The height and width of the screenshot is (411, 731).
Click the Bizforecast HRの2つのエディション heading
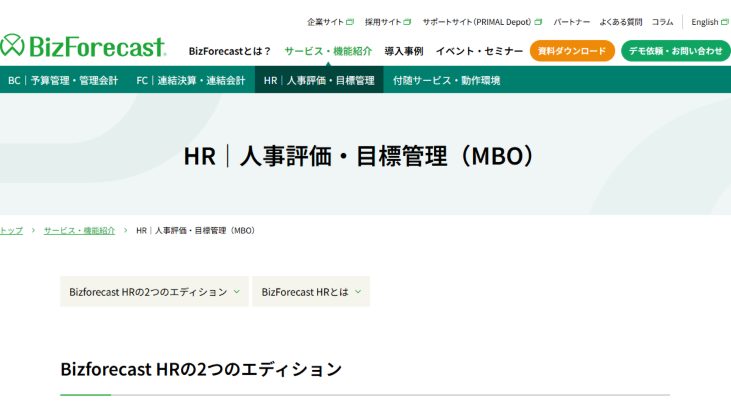click(x=201, y=369)
